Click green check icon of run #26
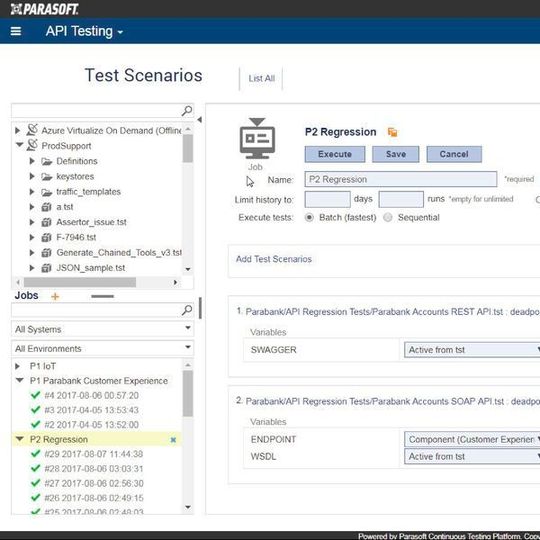540x540 pixels. 35,497
